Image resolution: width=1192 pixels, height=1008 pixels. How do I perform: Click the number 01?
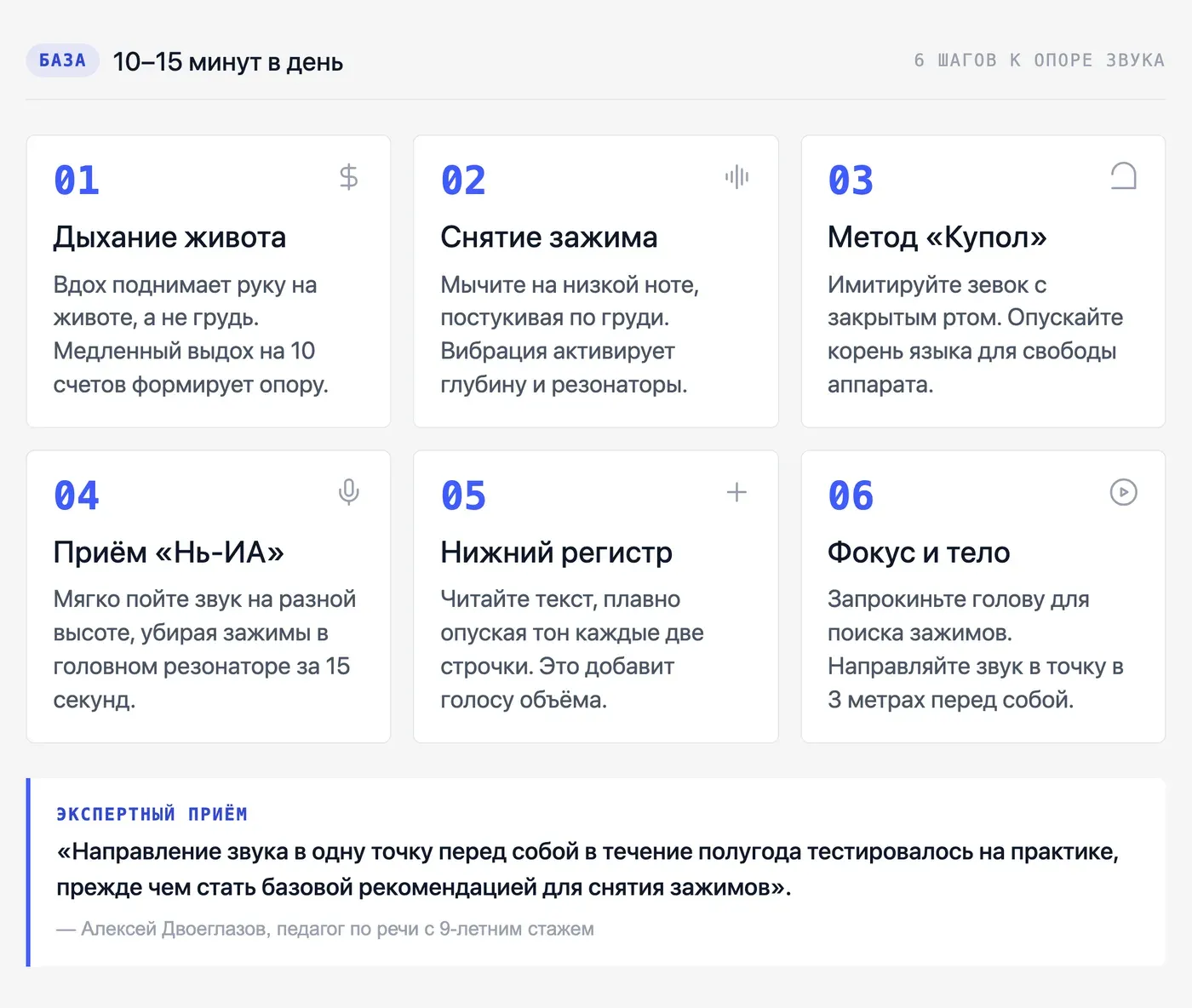click(77, 180)
